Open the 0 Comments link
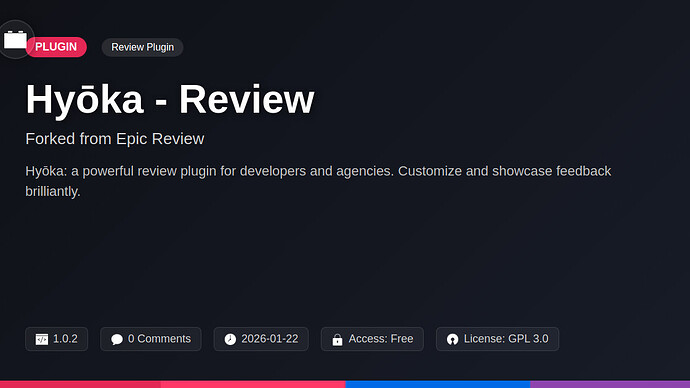The image size is (690, 388). coord(150,339)
